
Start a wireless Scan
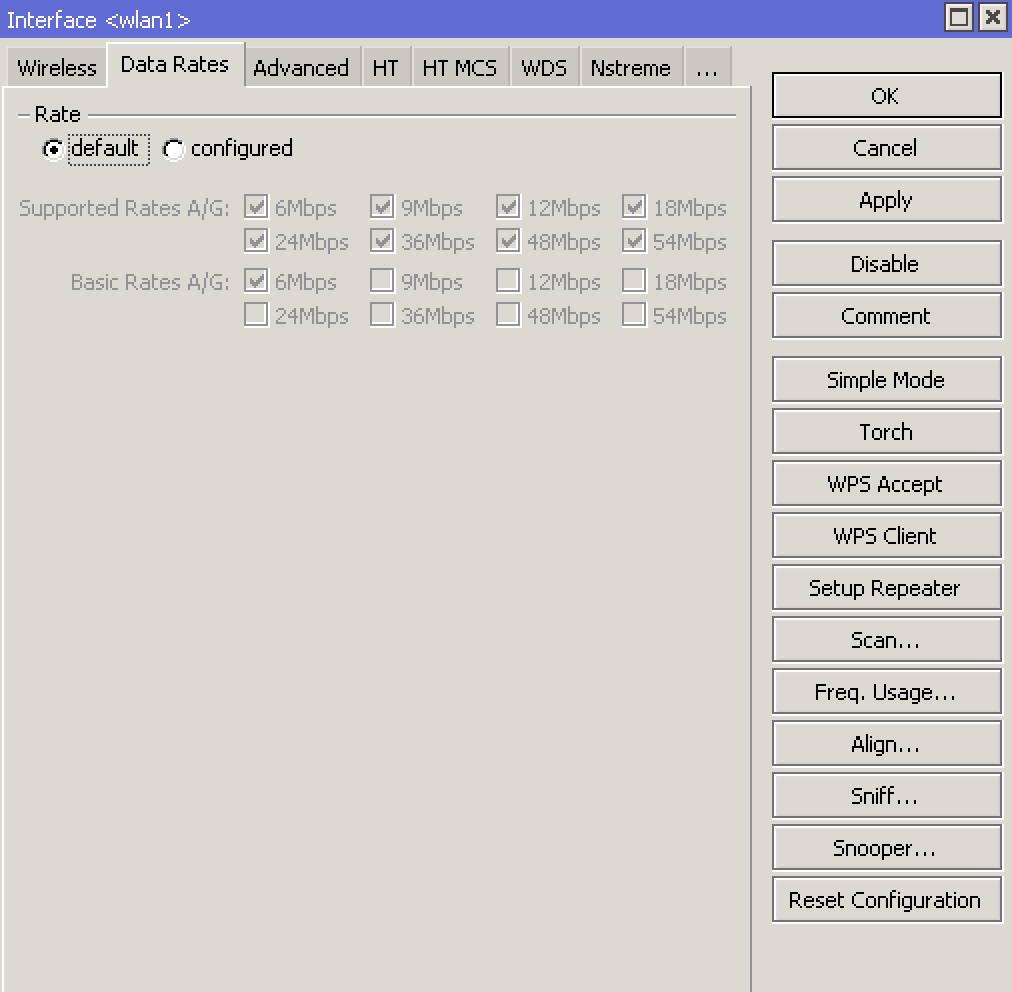pos(885,639)
